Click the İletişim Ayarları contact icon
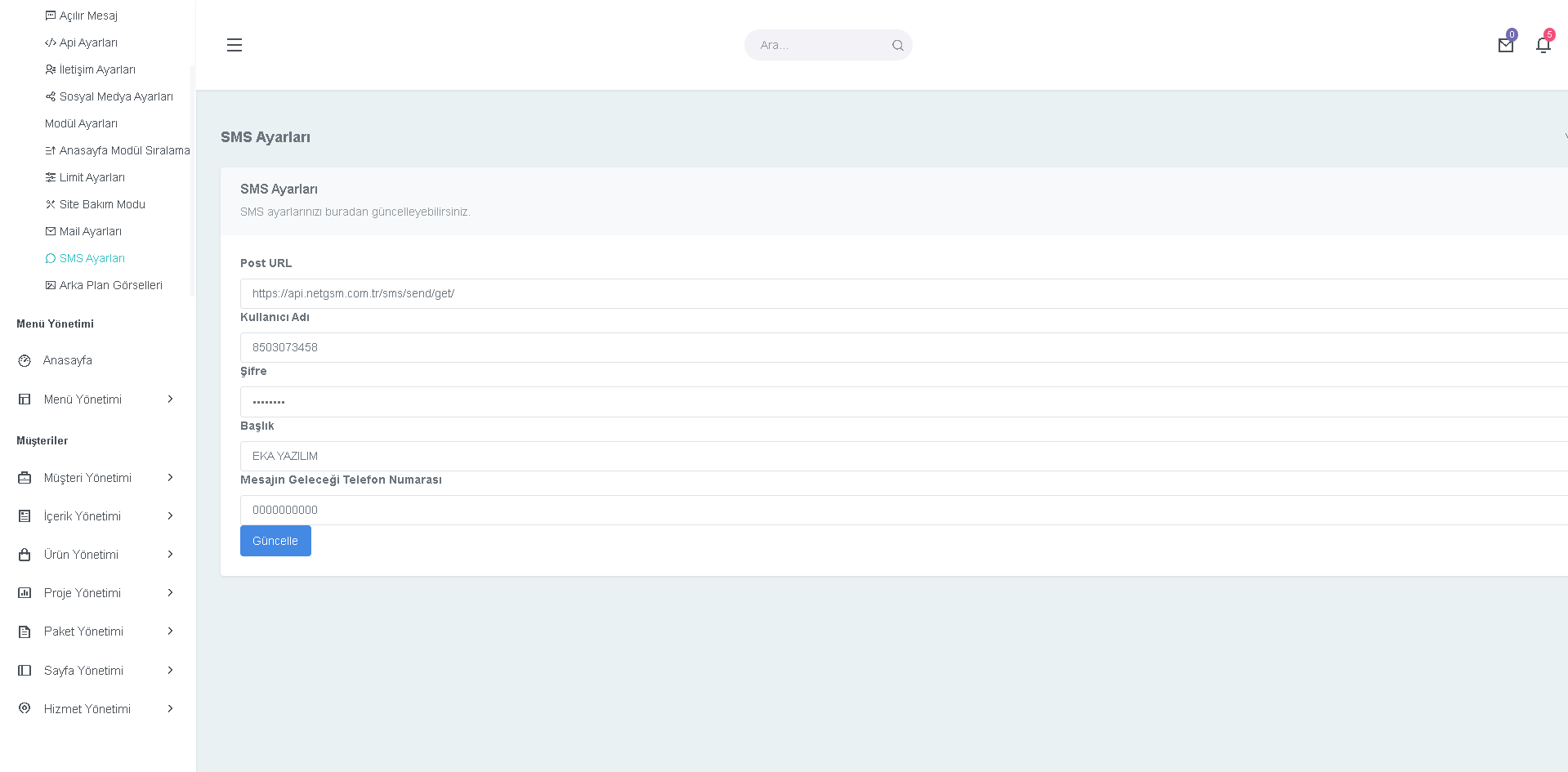The image size is (1568, 772). [51, 69]
